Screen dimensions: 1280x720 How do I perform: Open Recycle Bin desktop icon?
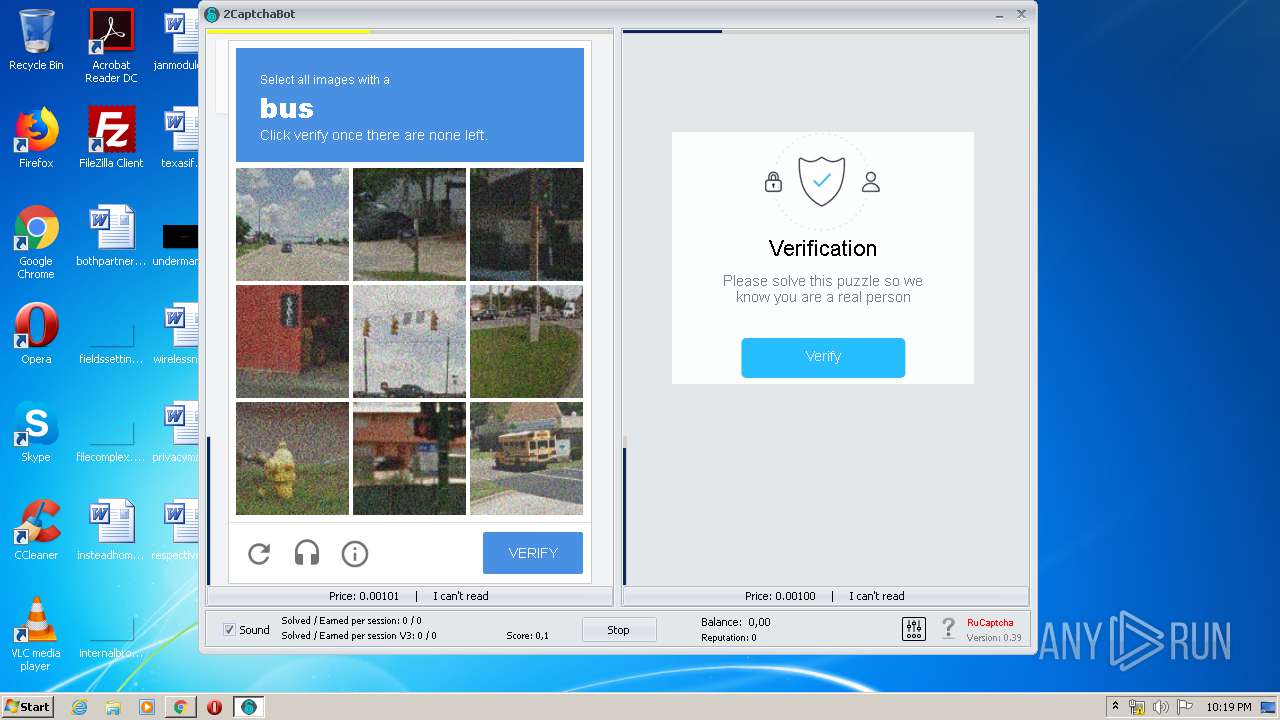pyautogui.click(x=36, y=40)
